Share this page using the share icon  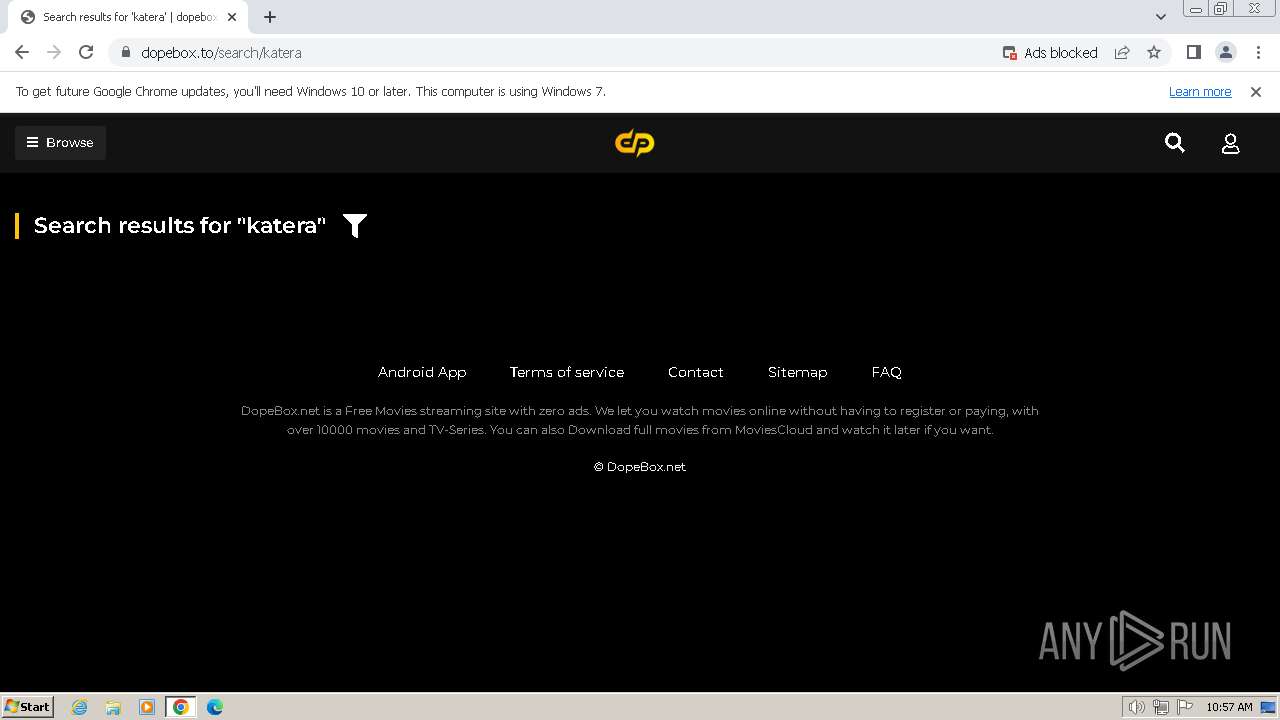point(1122,53)
